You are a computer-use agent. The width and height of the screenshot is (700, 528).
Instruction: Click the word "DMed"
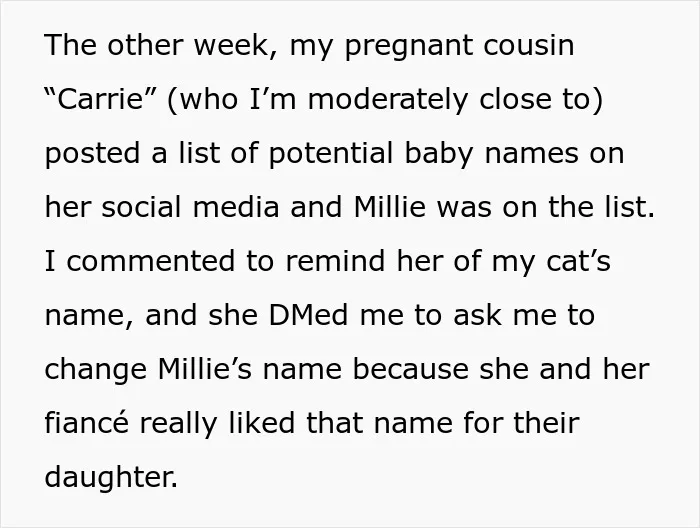[x=308, y=315]
